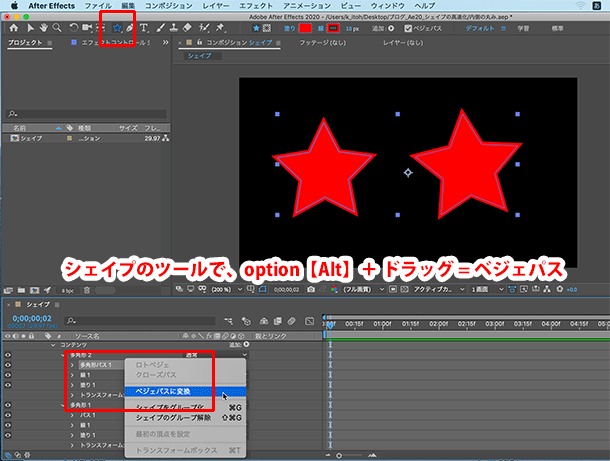Screen dimensions: 610x461
Task: Expand the 多角形パス 1 property
Action: 72,365
